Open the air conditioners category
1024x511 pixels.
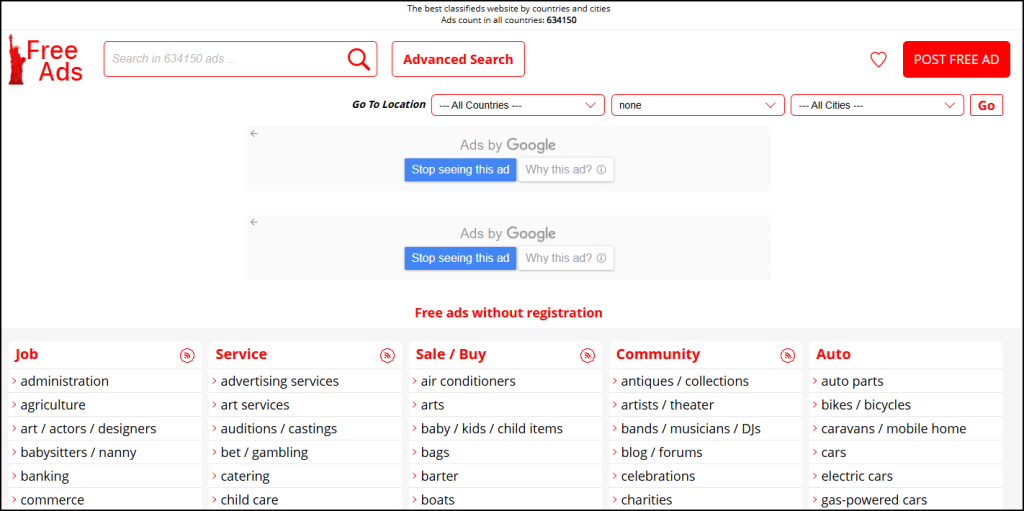tap(468, 381)
